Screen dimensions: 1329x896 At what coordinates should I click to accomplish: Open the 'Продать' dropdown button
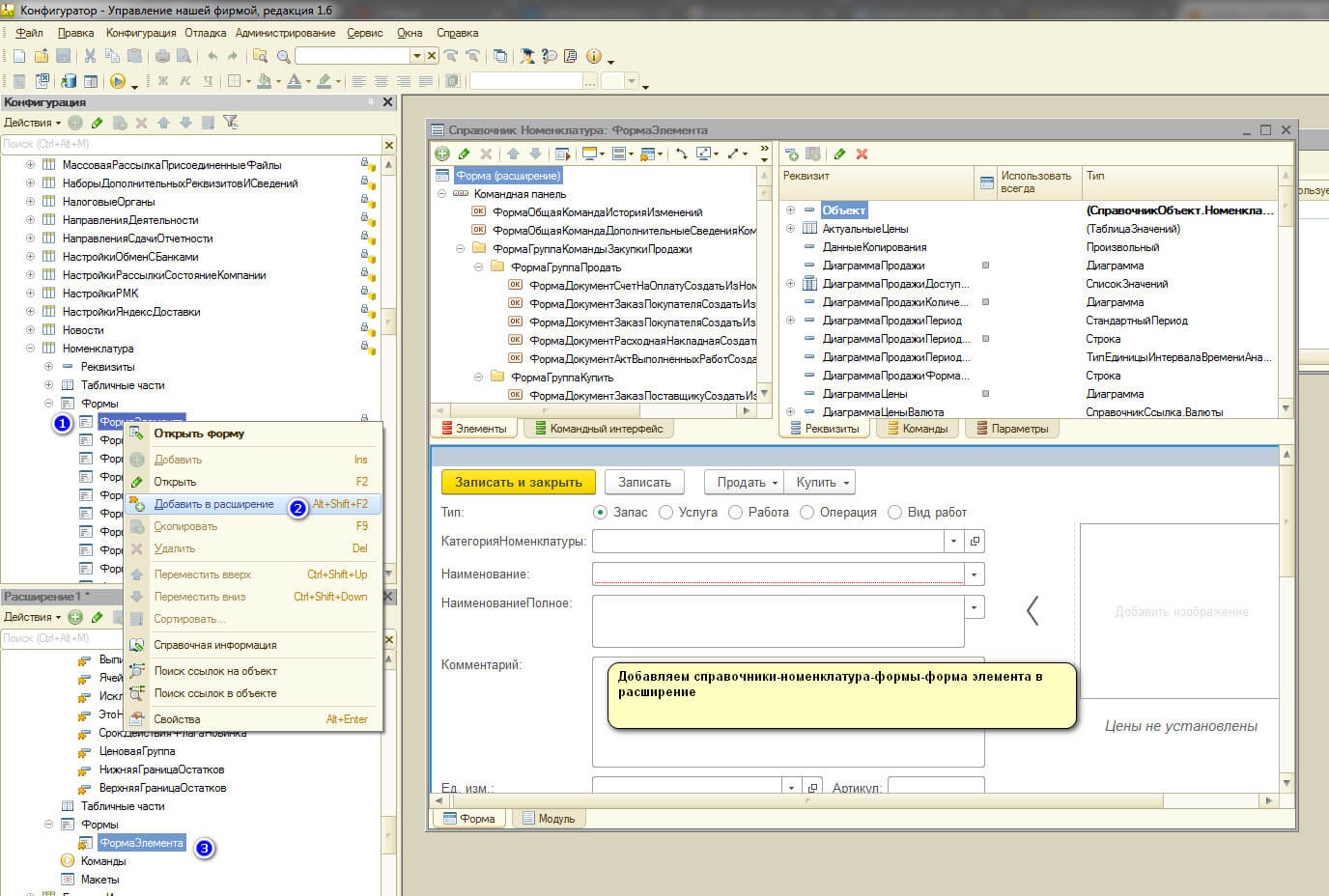click(747, 482)
